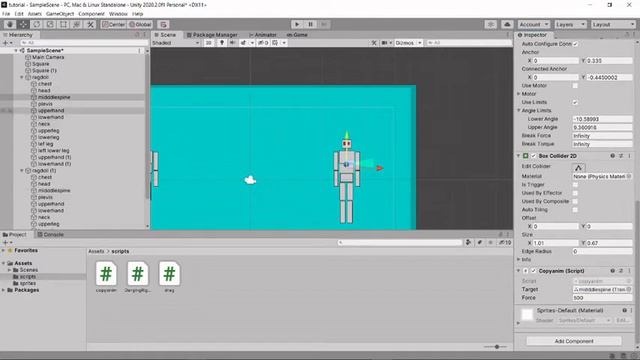Image resolution: width=640 pixels, height=360 pixels.
Task: Click the Play button
Action: [x=297, y=24]
